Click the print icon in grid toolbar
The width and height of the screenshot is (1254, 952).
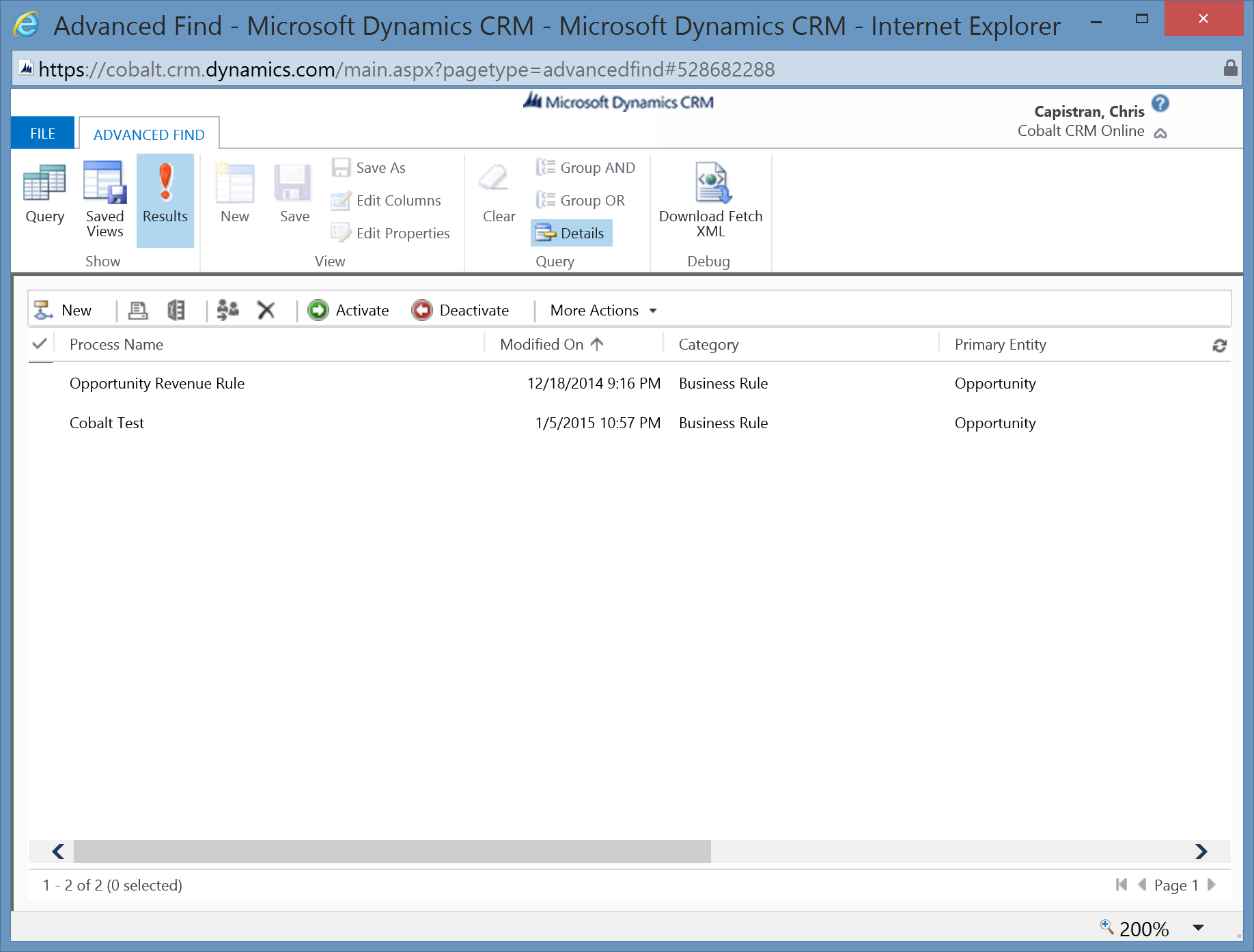[x=138, y=310]
